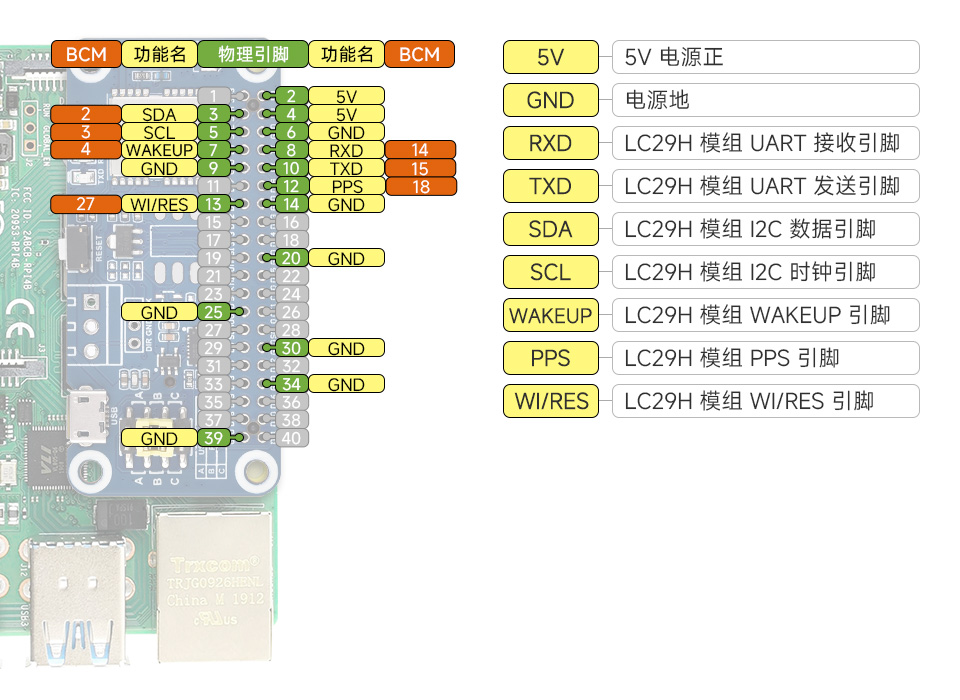Open the 功能名 column header
Image resolution: width=960 pixels, height=700 pixels.
pos(160,55)
